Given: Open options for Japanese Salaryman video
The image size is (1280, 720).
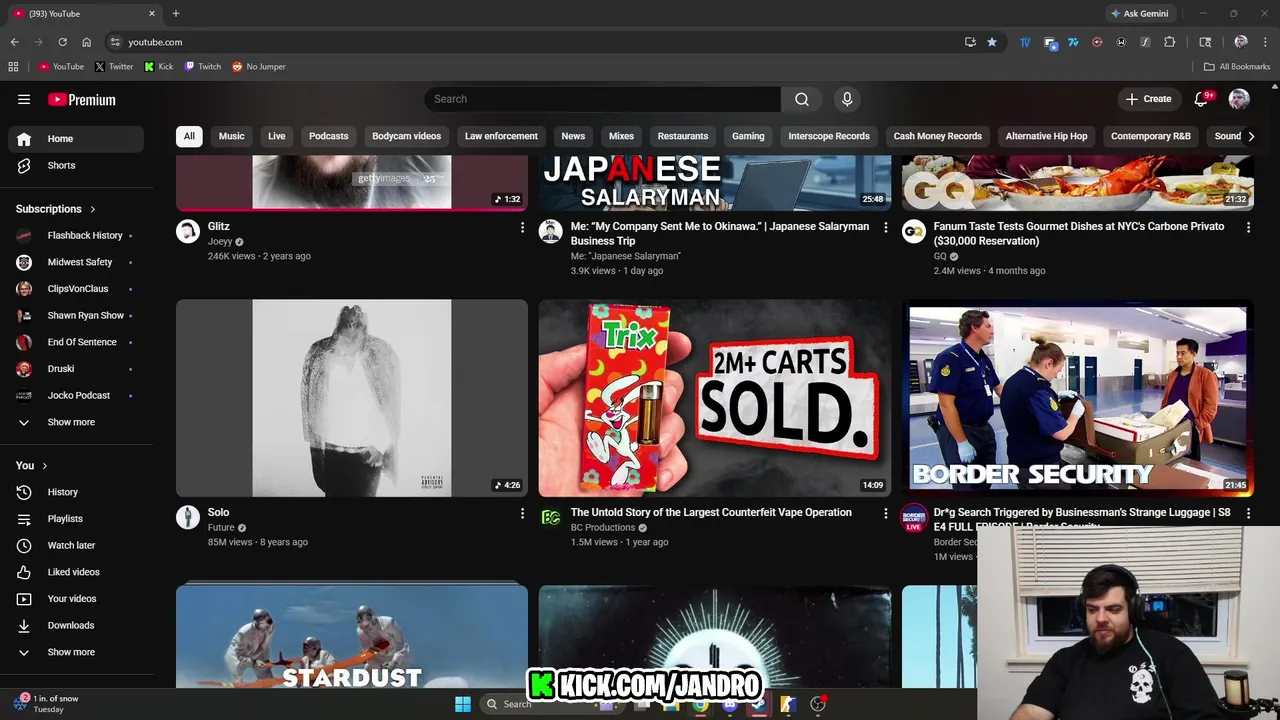Looking at the screenshot, I should [885, 228].
